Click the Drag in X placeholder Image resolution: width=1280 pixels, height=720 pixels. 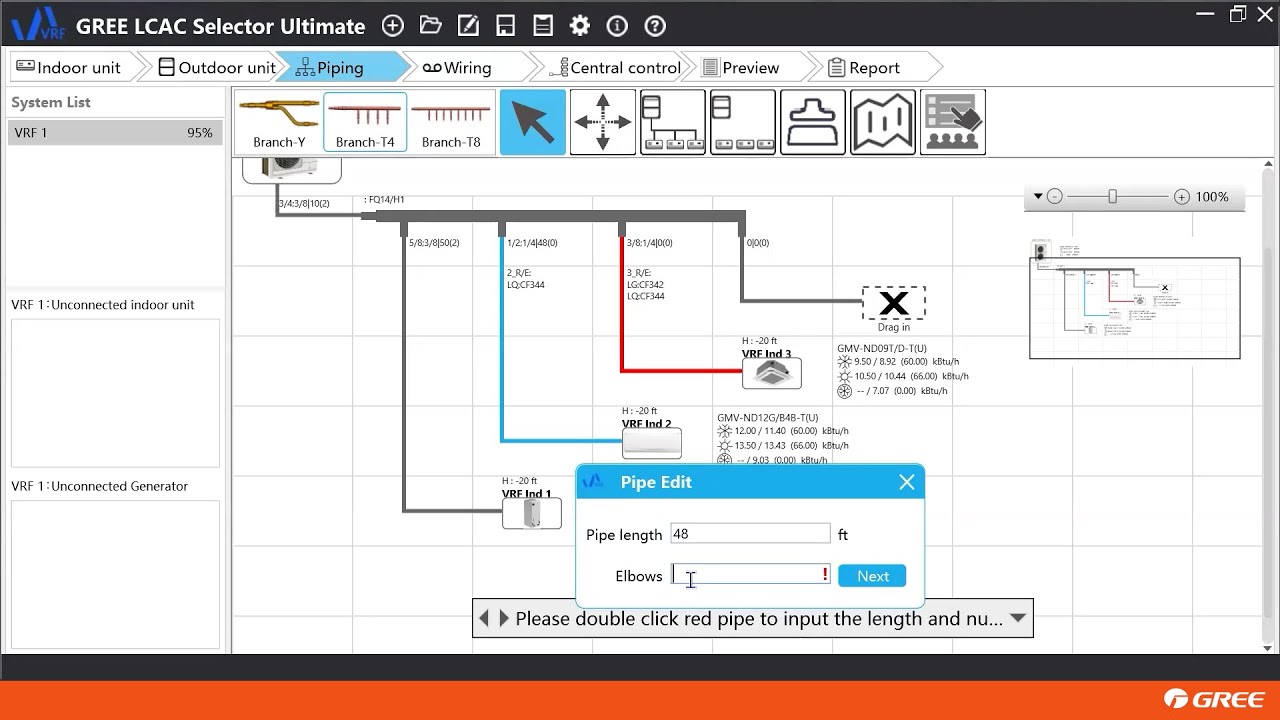click(x=894, y=303)
